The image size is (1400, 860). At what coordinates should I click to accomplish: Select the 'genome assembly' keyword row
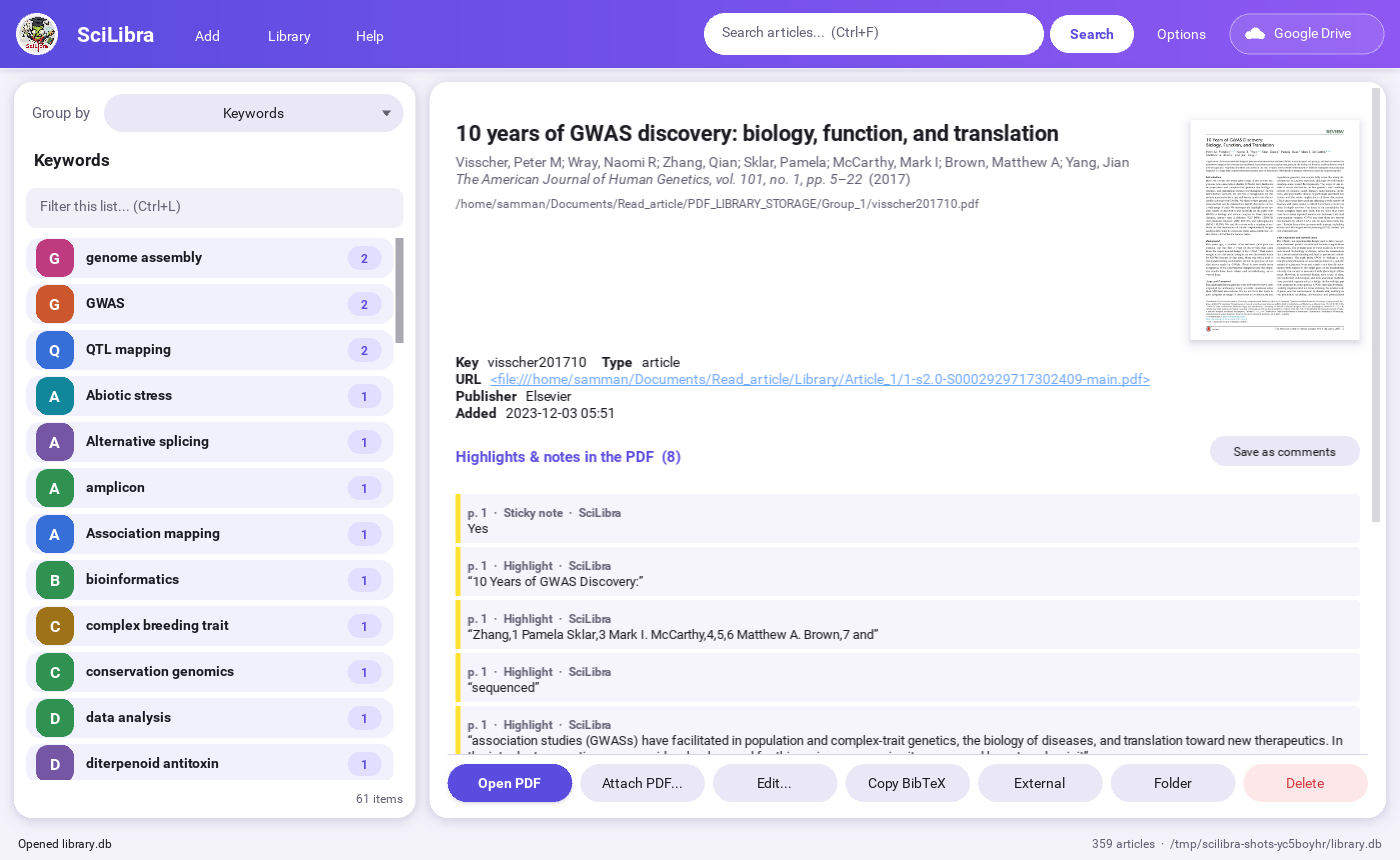click(210, 258)
